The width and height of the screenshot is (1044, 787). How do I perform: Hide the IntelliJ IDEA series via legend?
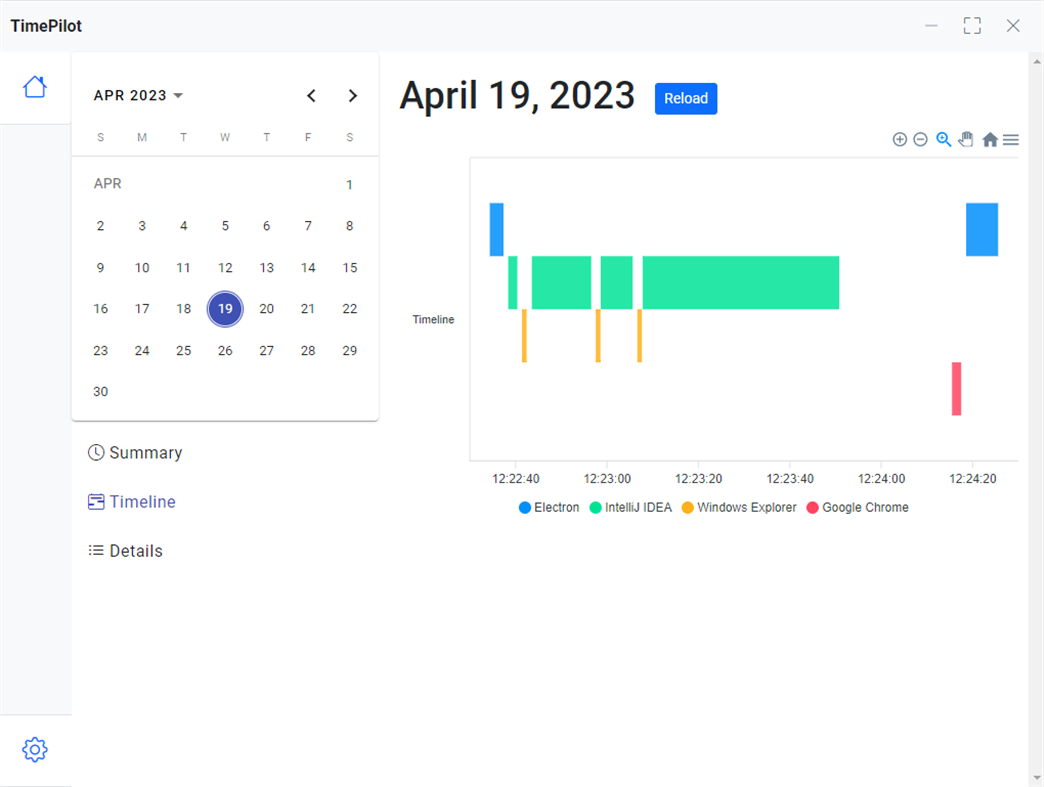(631, 507)
